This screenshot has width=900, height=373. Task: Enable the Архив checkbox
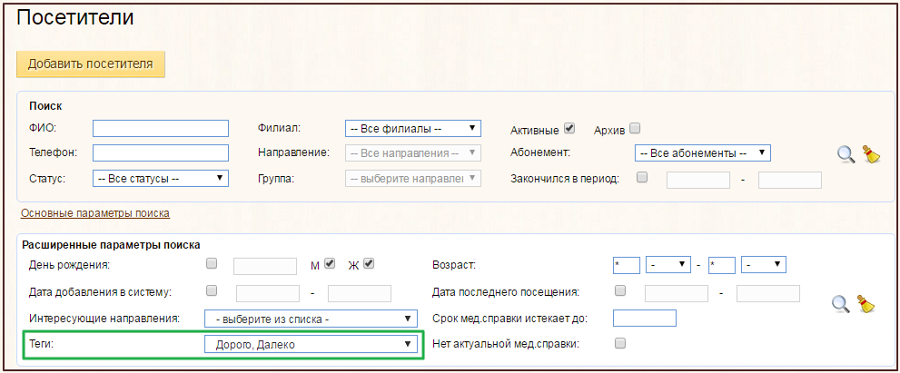(635, 129)
